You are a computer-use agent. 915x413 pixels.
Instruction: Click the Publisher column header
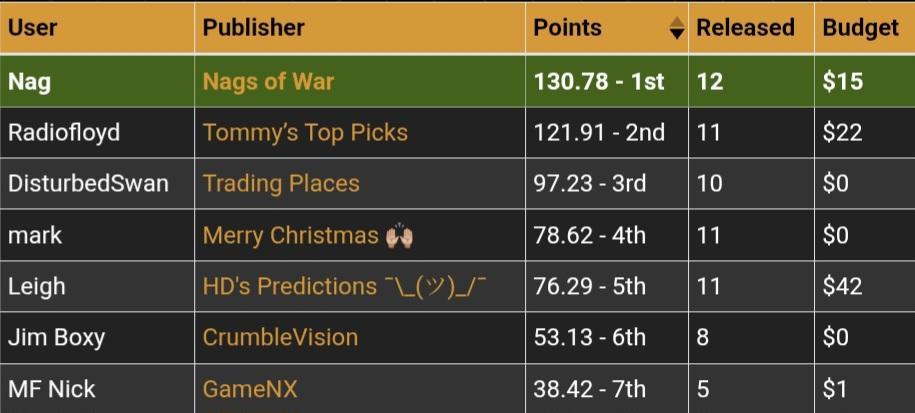click(253, 28)
